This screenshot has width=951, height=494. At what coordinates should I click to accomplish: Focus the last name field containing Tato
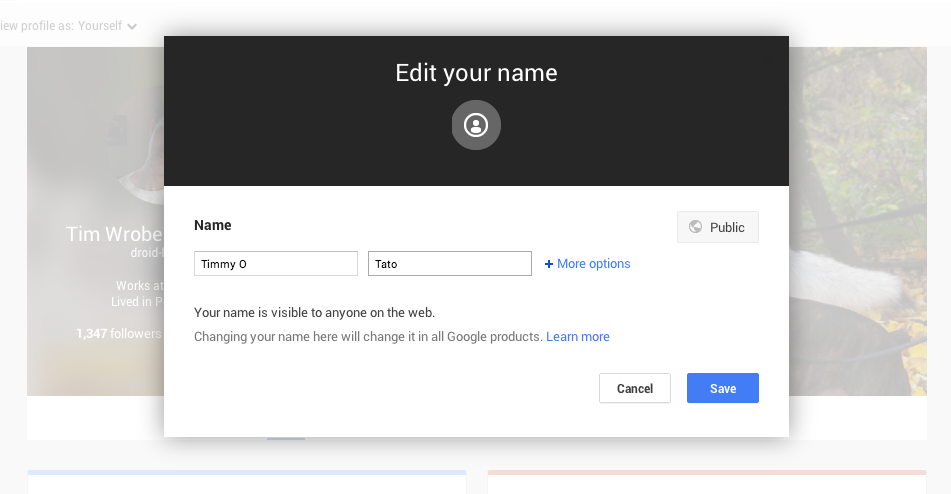449,264
